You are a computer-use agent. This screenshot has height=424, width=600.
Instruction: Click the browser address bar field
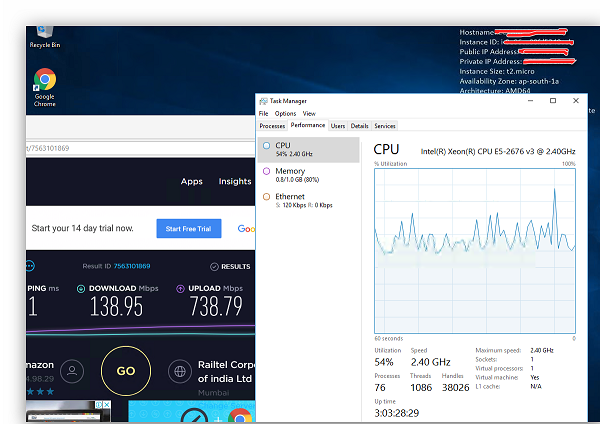point(140,148)
